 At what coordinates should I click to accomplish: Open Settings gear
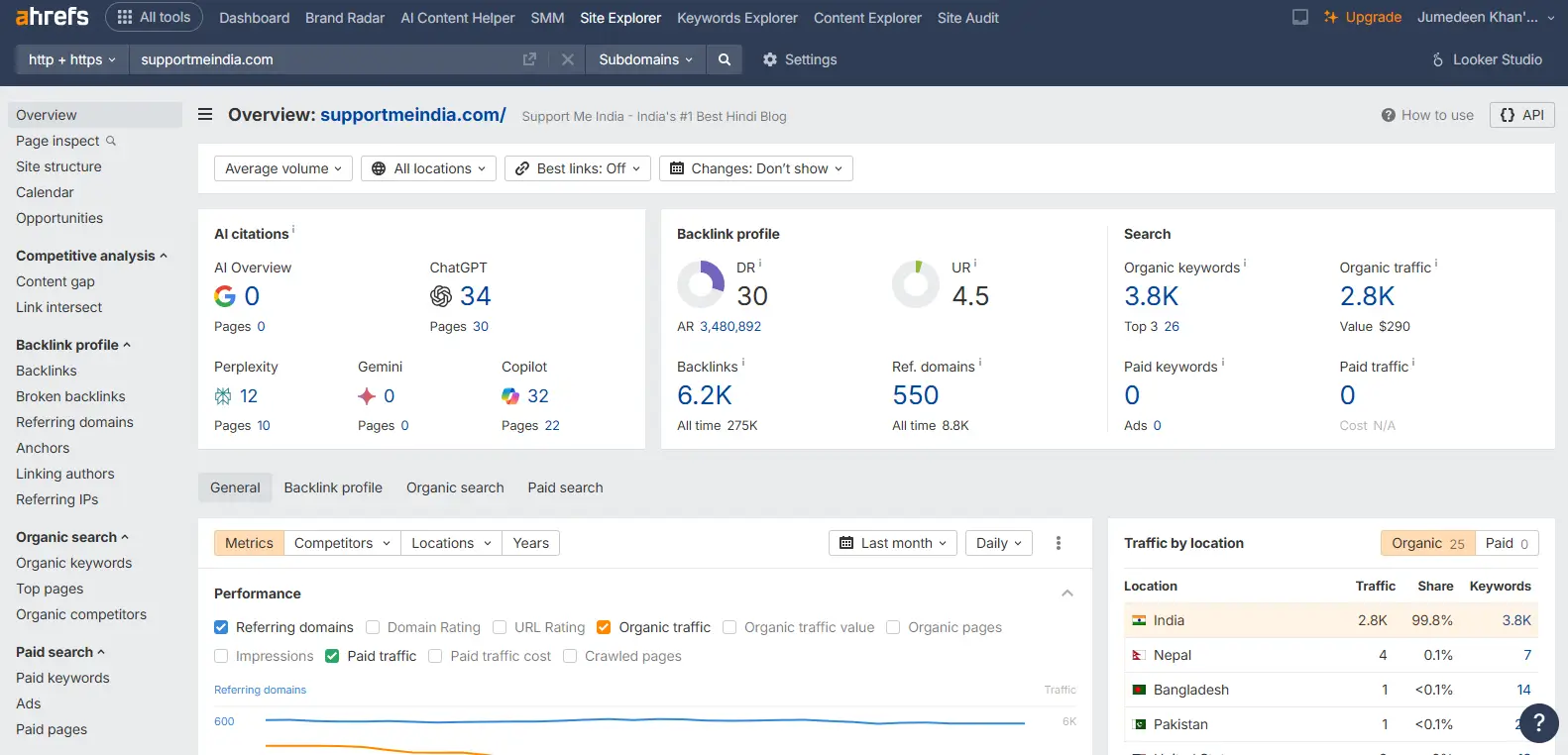[800, 59]
